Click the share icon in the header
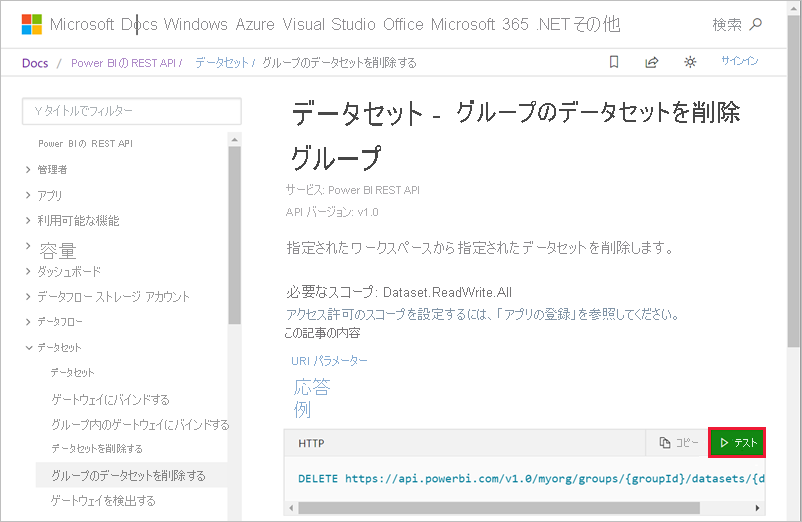Image resolution: width=802 pixels, height=522 pixels. click(x=652, y=62)
